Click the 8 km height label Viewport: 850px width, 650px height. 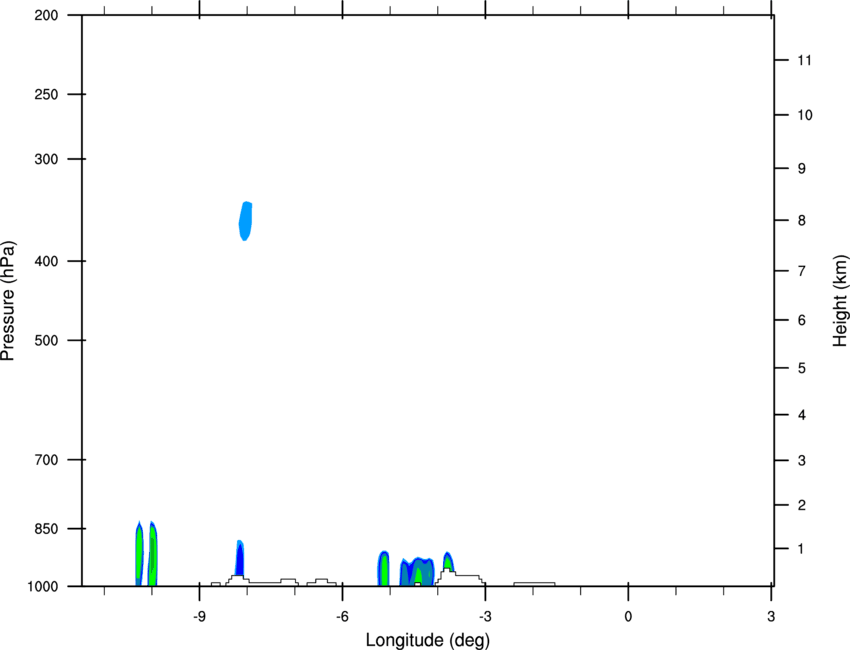point(802,220)
